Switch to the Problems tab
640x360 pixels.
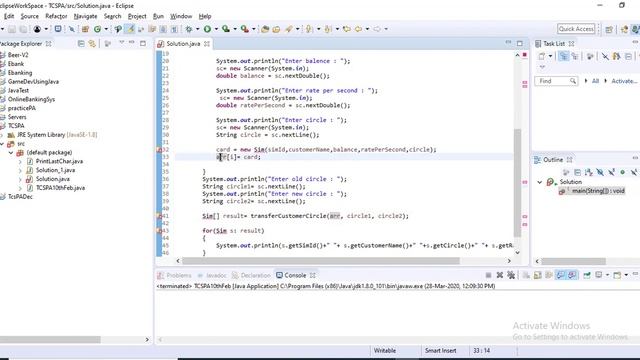coord(174,276)
